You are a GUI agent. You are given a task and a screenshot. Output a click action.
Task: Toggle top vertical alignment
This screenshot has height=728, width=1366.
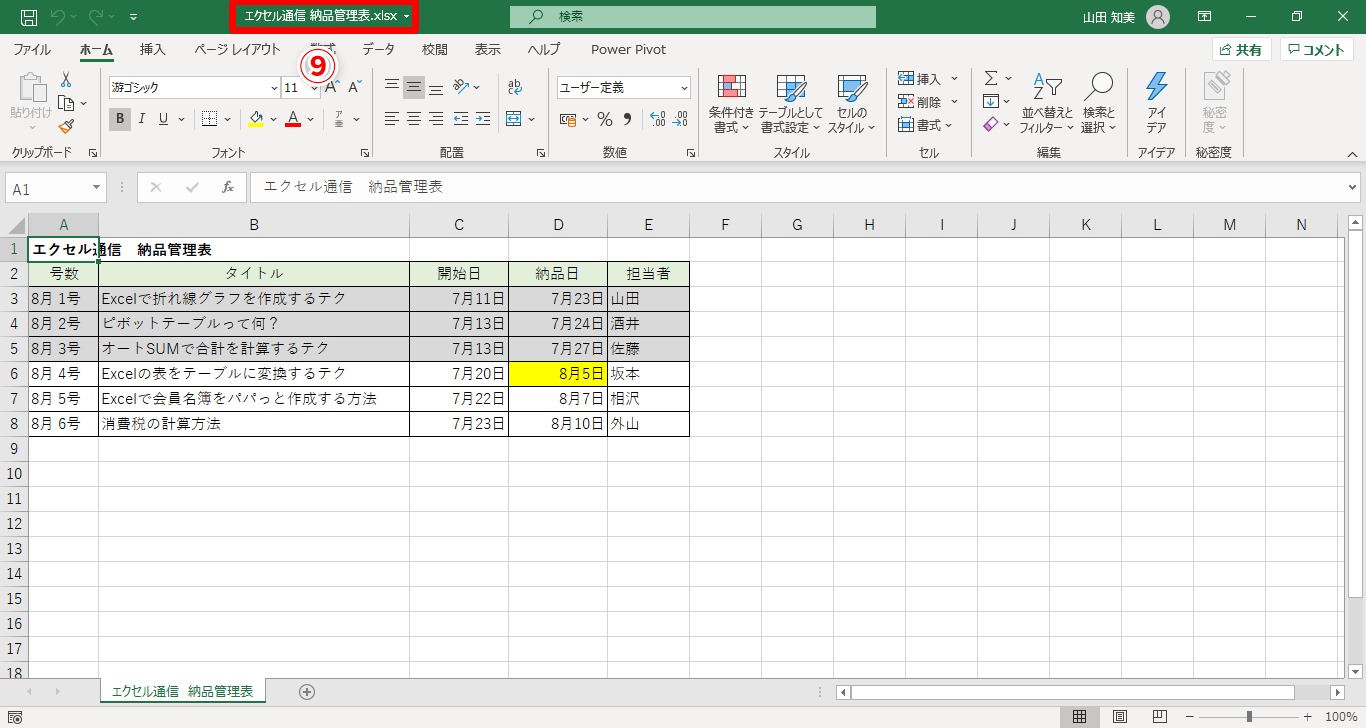tap(392, 87)
